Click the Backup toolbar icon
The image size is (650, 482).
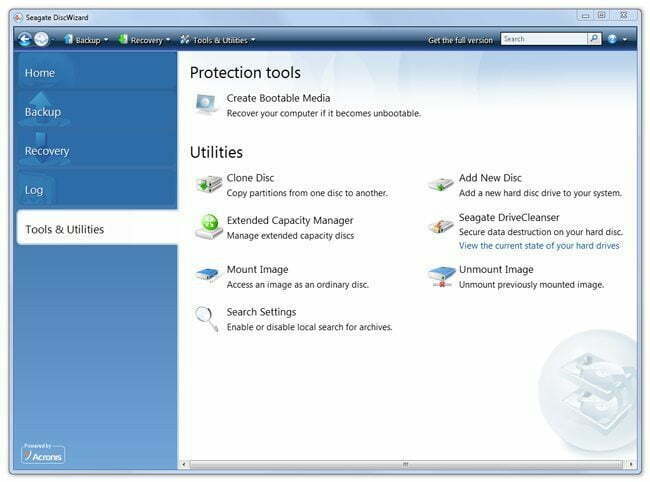[68, 39]
